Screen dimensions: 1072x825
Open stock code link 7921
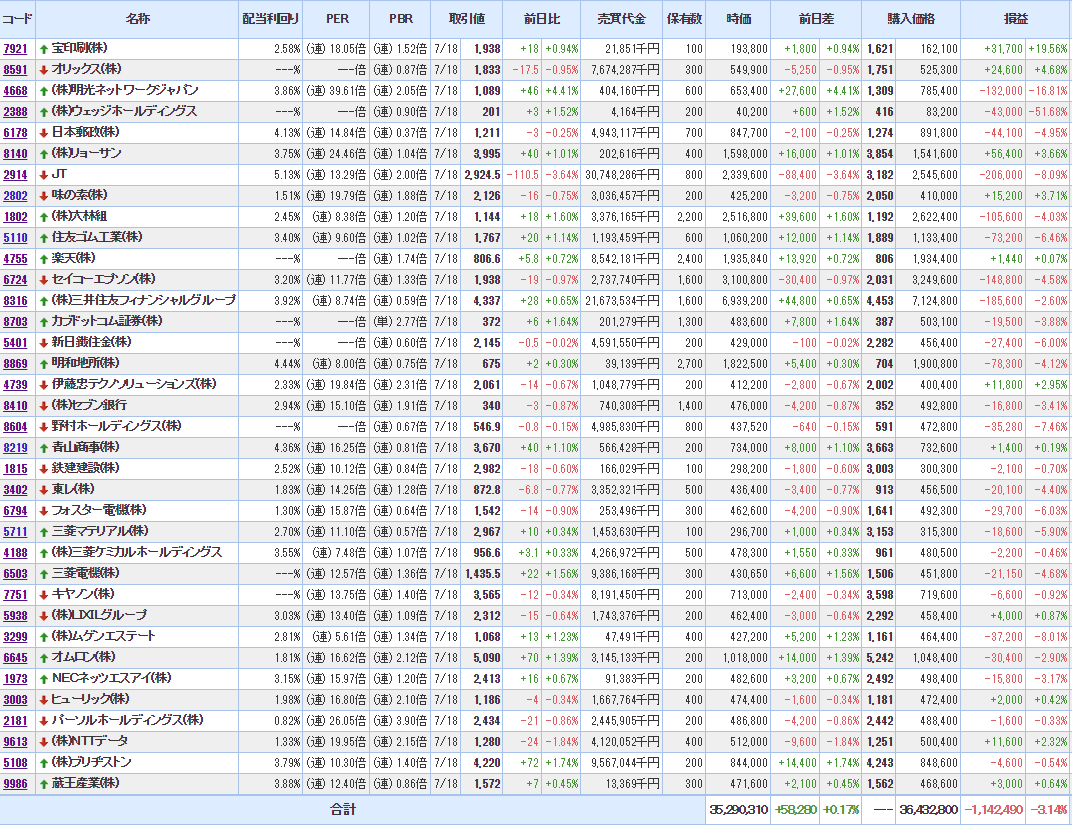point(16,48)
